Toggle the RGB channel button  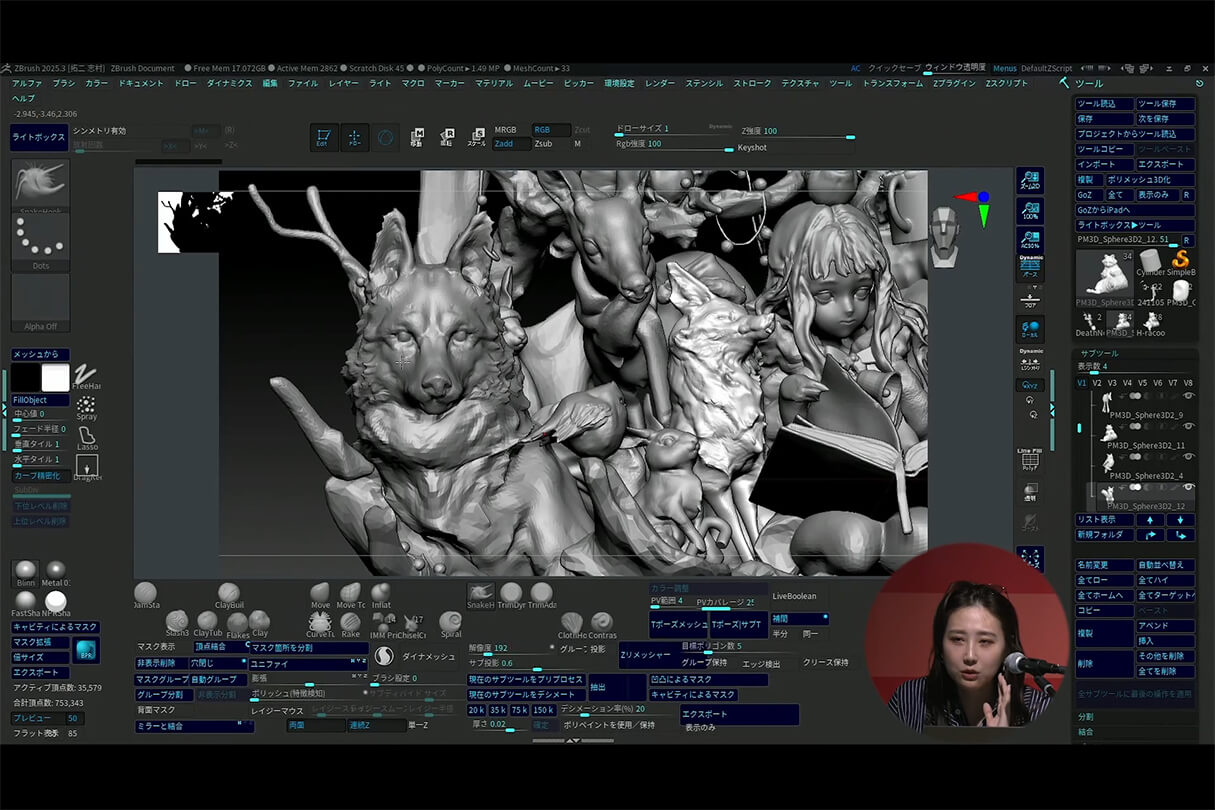pos(544,130)
